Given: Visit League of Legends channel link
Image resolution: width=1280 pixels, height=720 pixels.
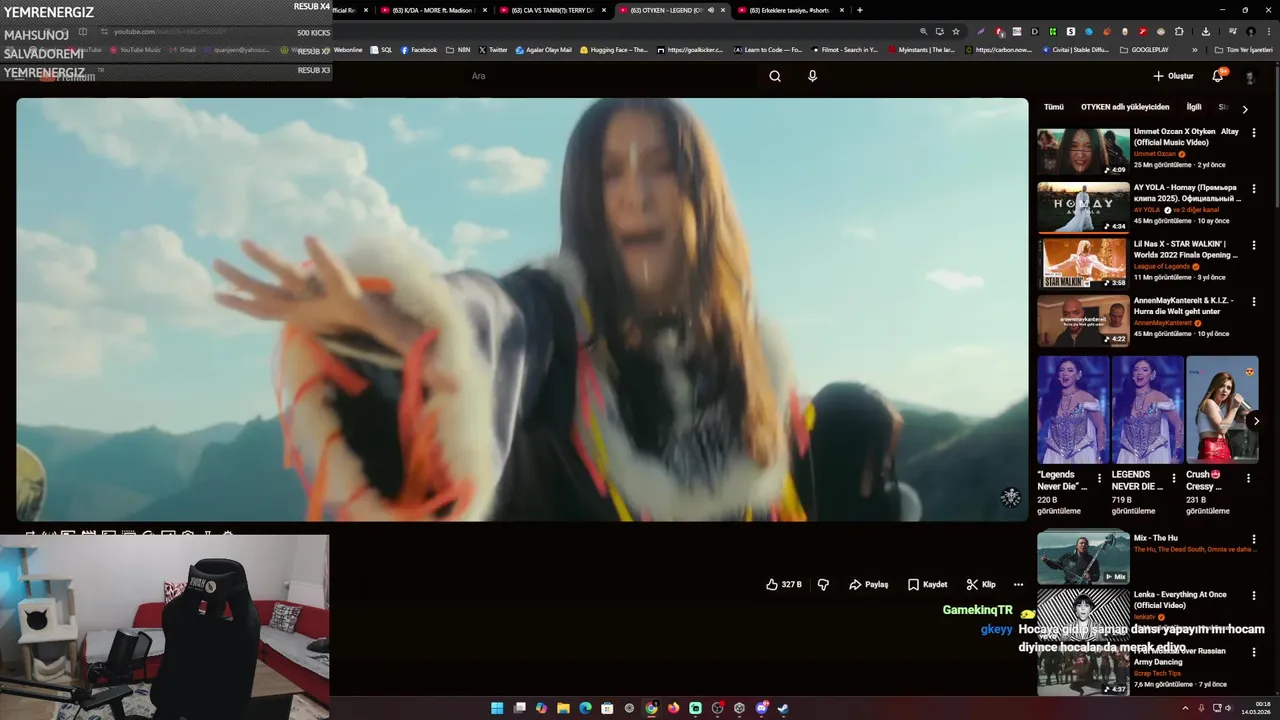Looking at the screenshot, I should pos(1162,266).
